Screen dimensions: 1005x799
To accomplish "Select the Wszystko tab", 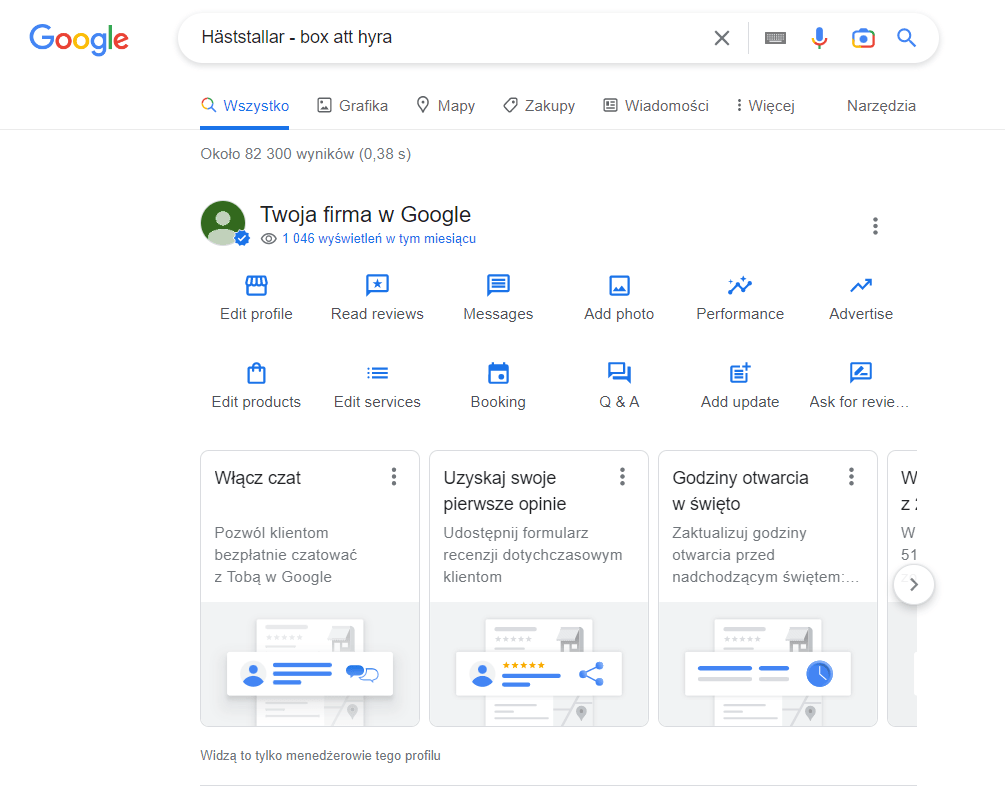I will tap(245, 106).
